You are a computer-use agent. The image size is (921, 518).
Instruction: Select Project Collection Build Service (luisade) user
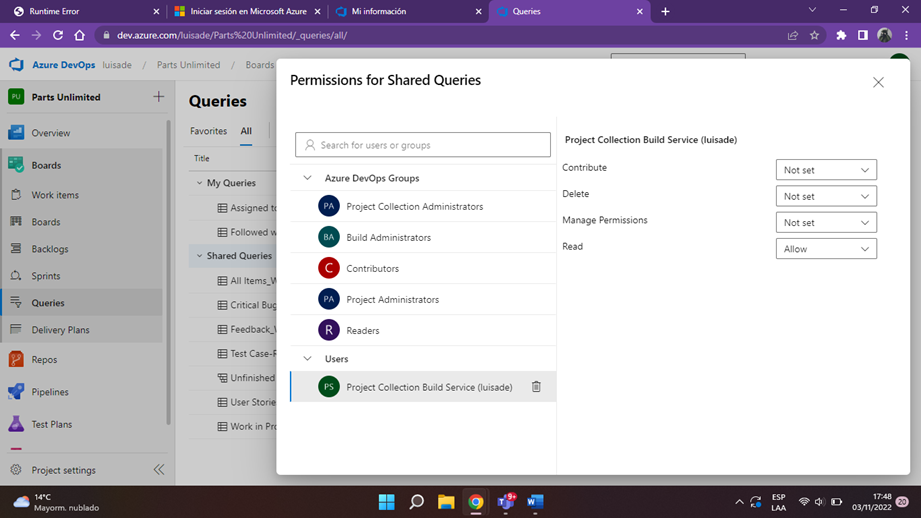point(423,386)
